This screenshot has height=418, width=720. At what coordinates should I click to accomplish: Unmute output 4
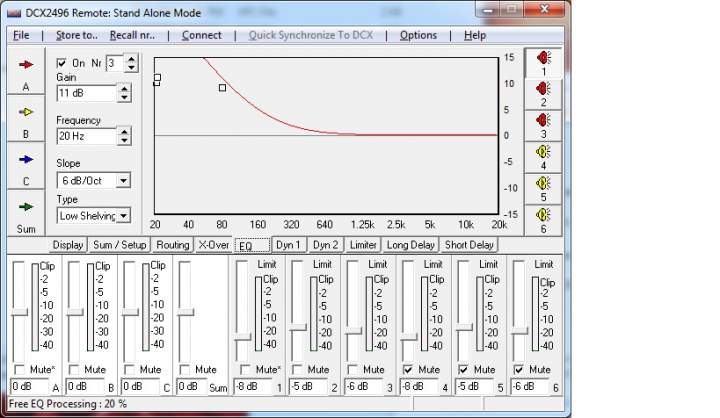click(x=408, y=369)
